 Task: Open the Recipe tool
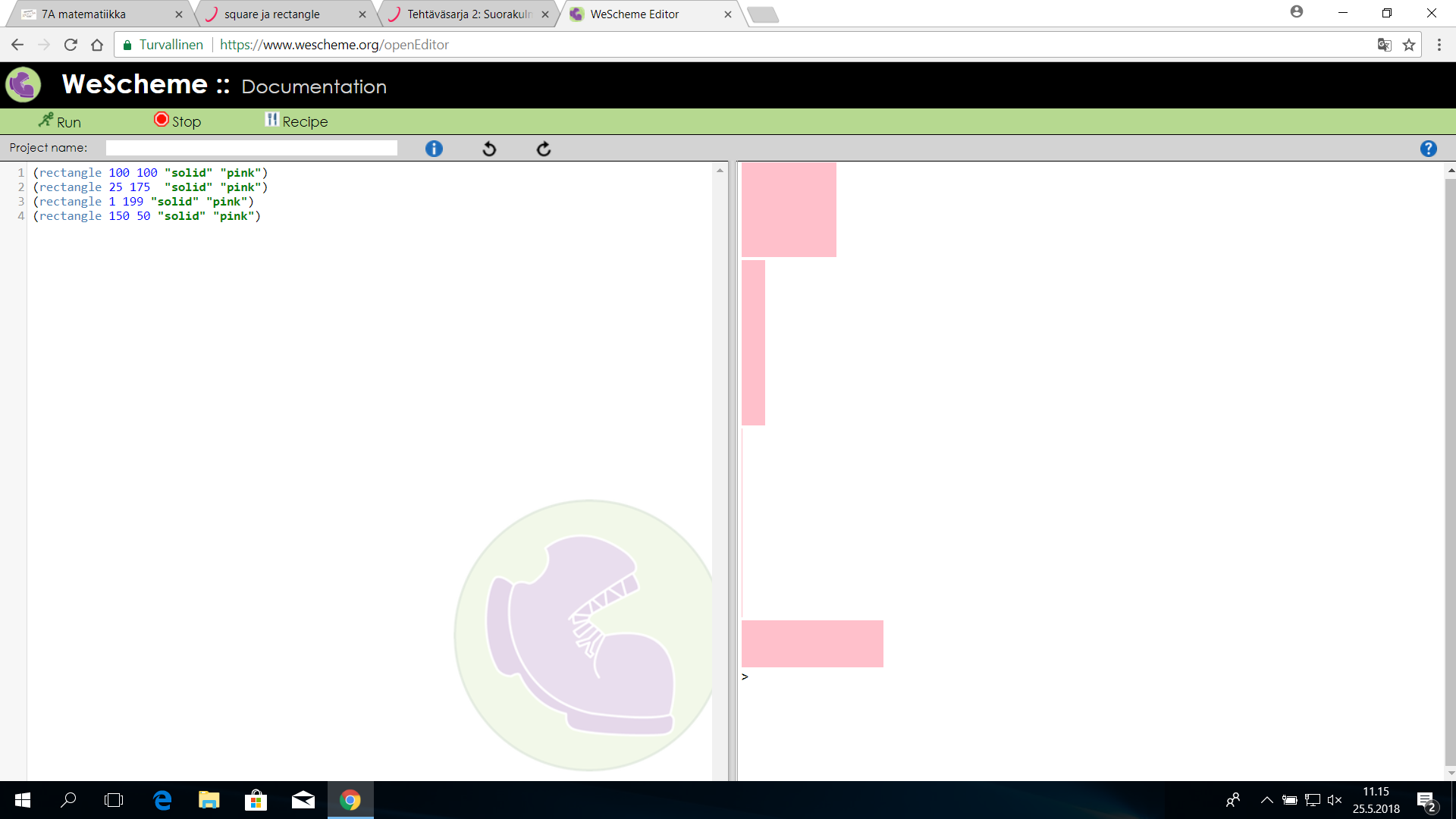click(x=297, y=121)
